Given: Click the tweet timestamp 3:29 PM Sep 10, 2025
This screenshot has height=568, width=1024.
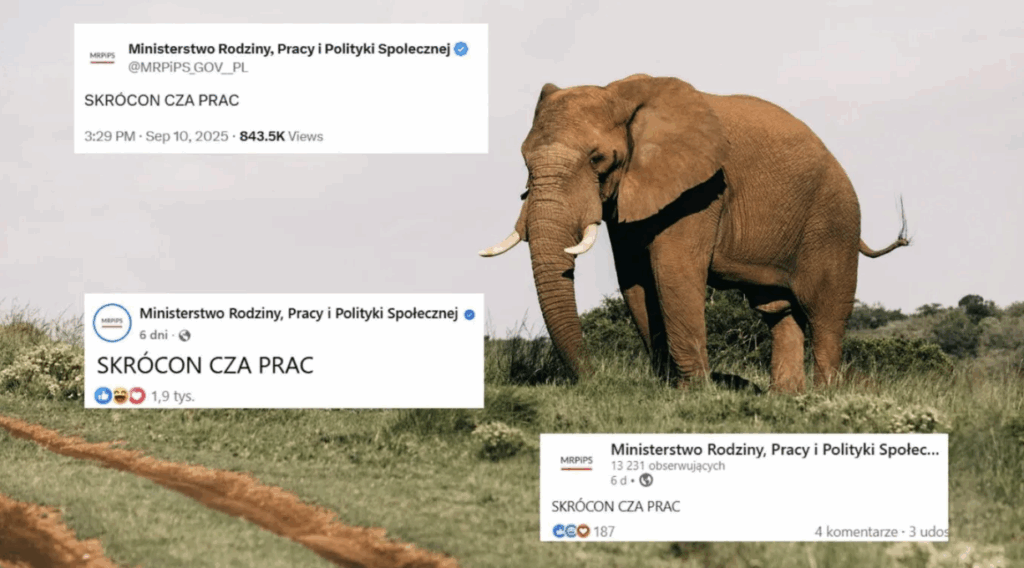Looking at the screenshot, I should click(x=156, y=136).
